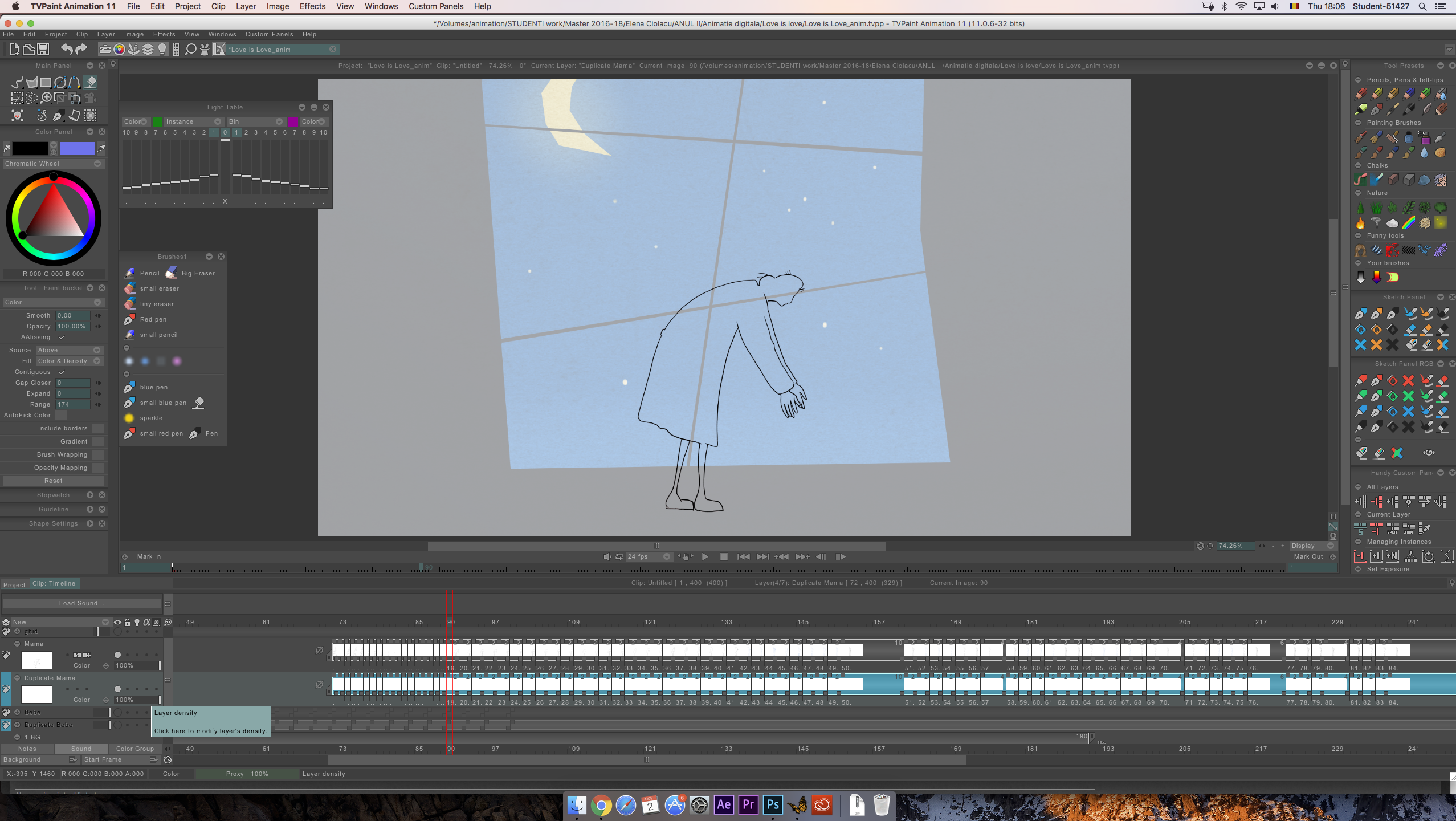Viewport: 1456px width, 821px height.
Task: Undo the last action with the toolbar arrow
Action: click(67, 50)
